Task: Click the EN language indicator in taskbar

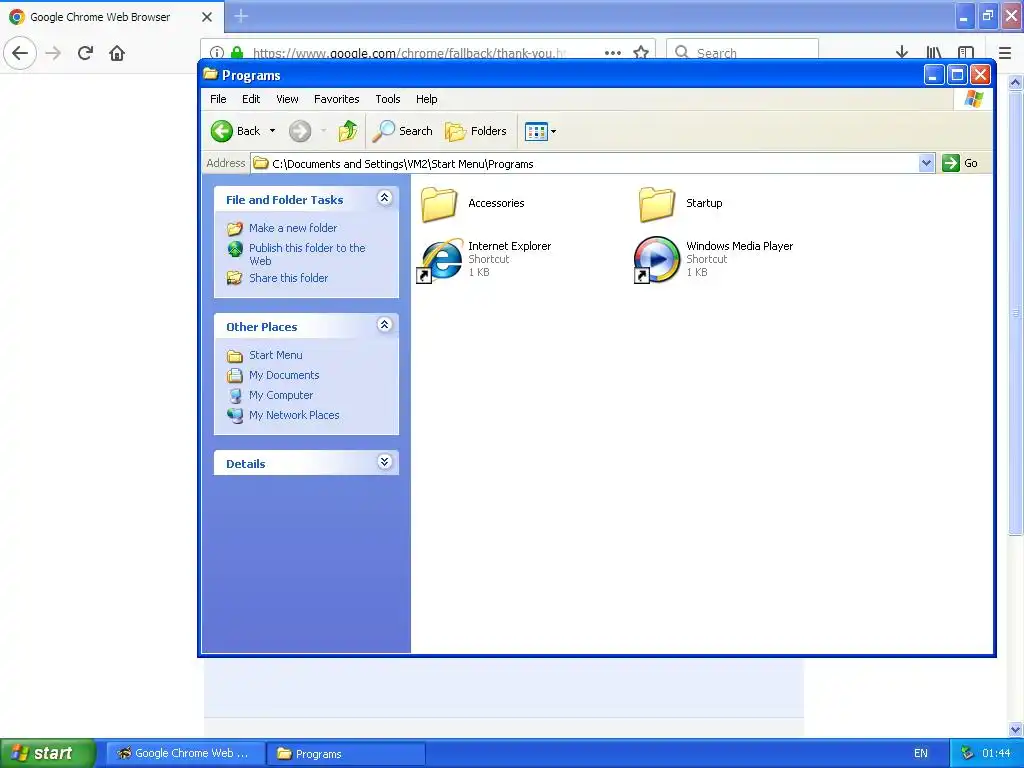Action: pyautogui.click(x=921, y=754)
